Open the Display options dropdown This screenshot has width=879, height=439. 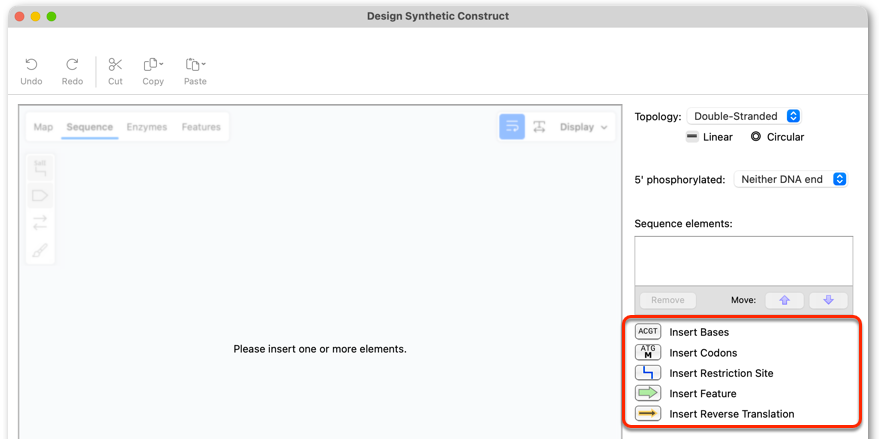point(583,127)
